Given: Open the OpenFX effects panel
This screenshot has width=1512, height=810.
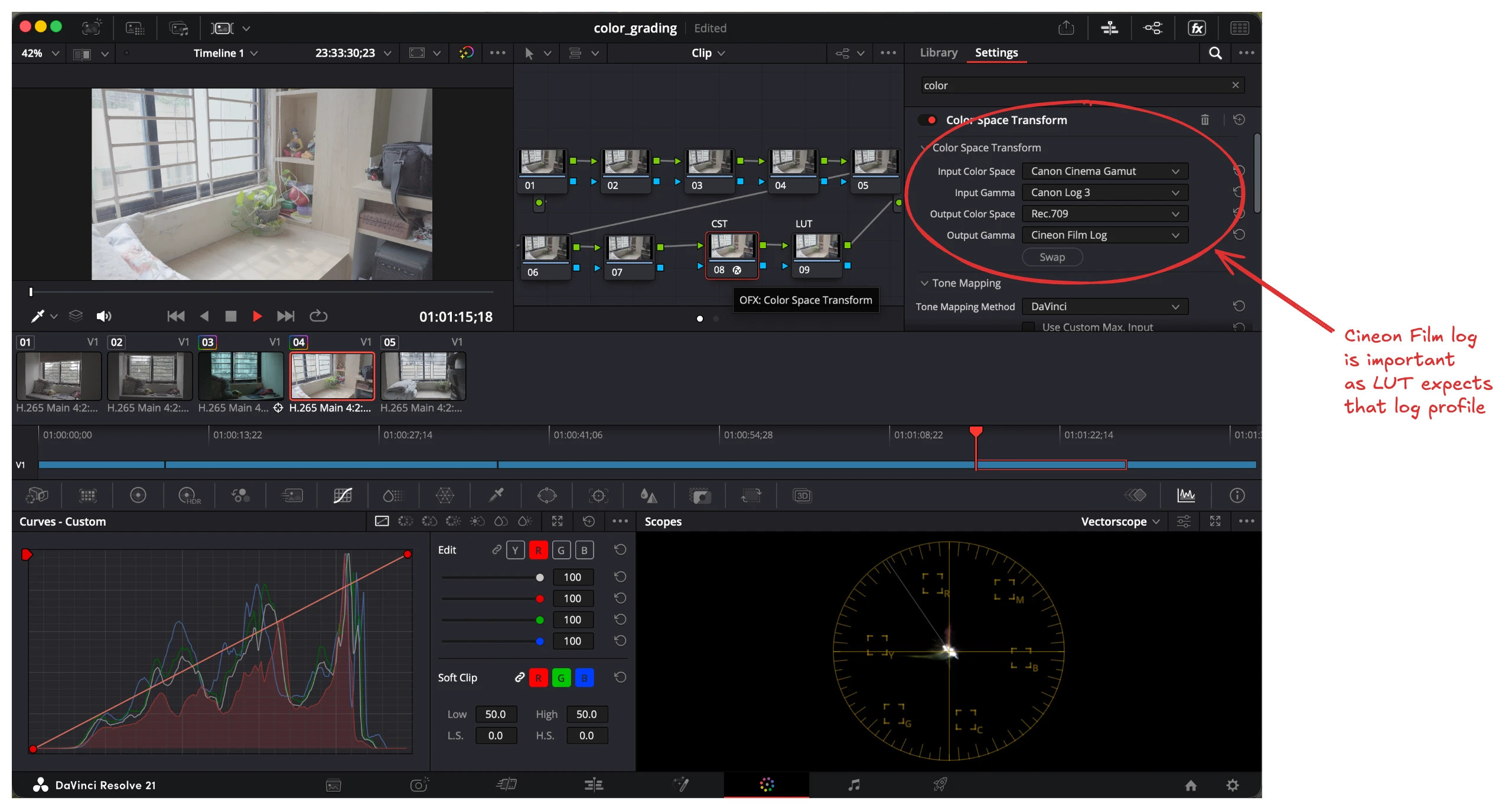Looking at the screenshot, I should [1197, 28].
